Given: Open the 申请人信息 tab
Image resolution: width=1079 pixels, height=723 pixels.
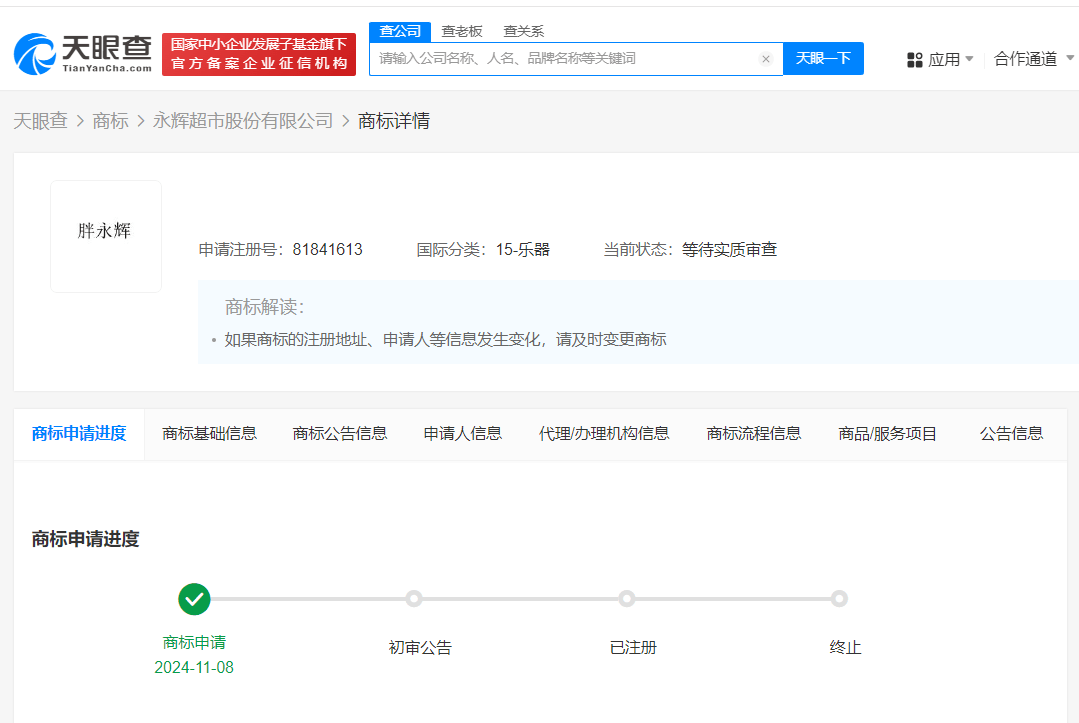Looking at the screenshot, I should click(462, 433).
